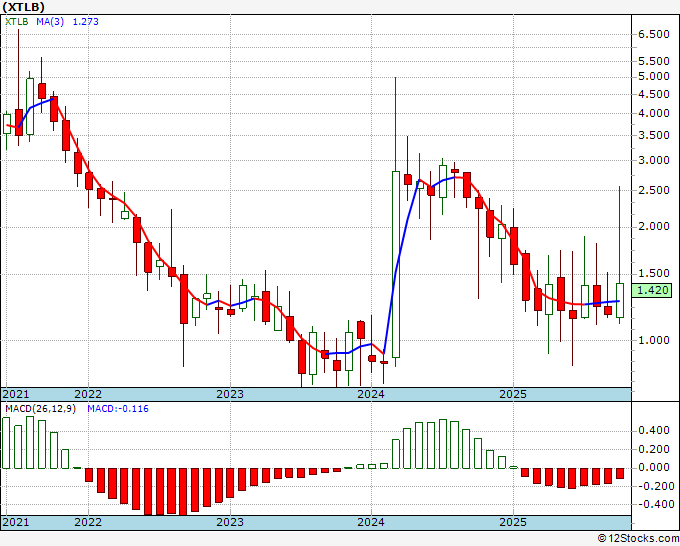This screenshot has width=680, height=546.
Task: Open the 12Stocks.com watermark link
Action: pos(638,539)
